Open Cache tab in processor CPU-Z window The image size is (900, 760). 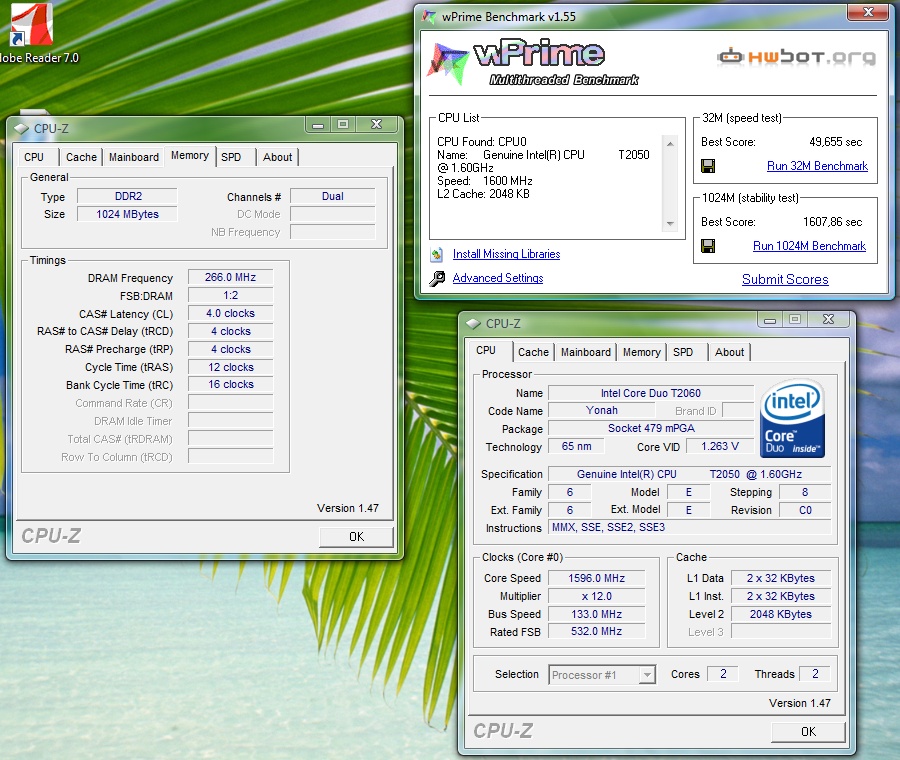point(533,352)
